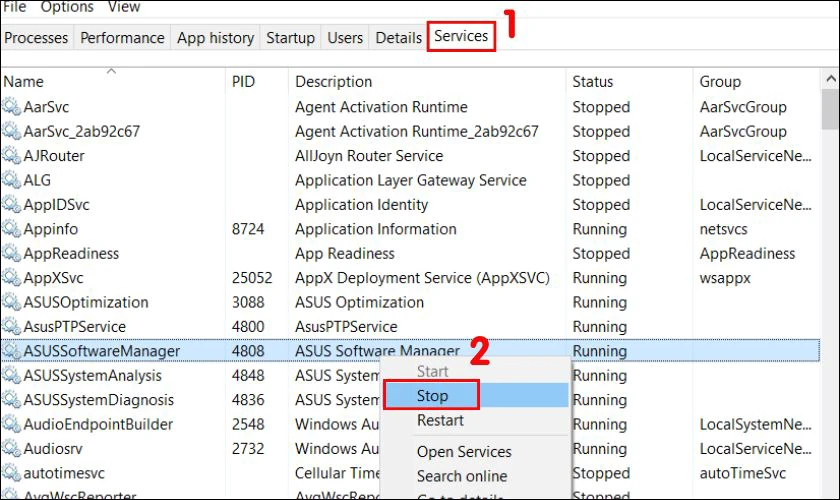Click the 'Application Identity' description

(362, 204)
